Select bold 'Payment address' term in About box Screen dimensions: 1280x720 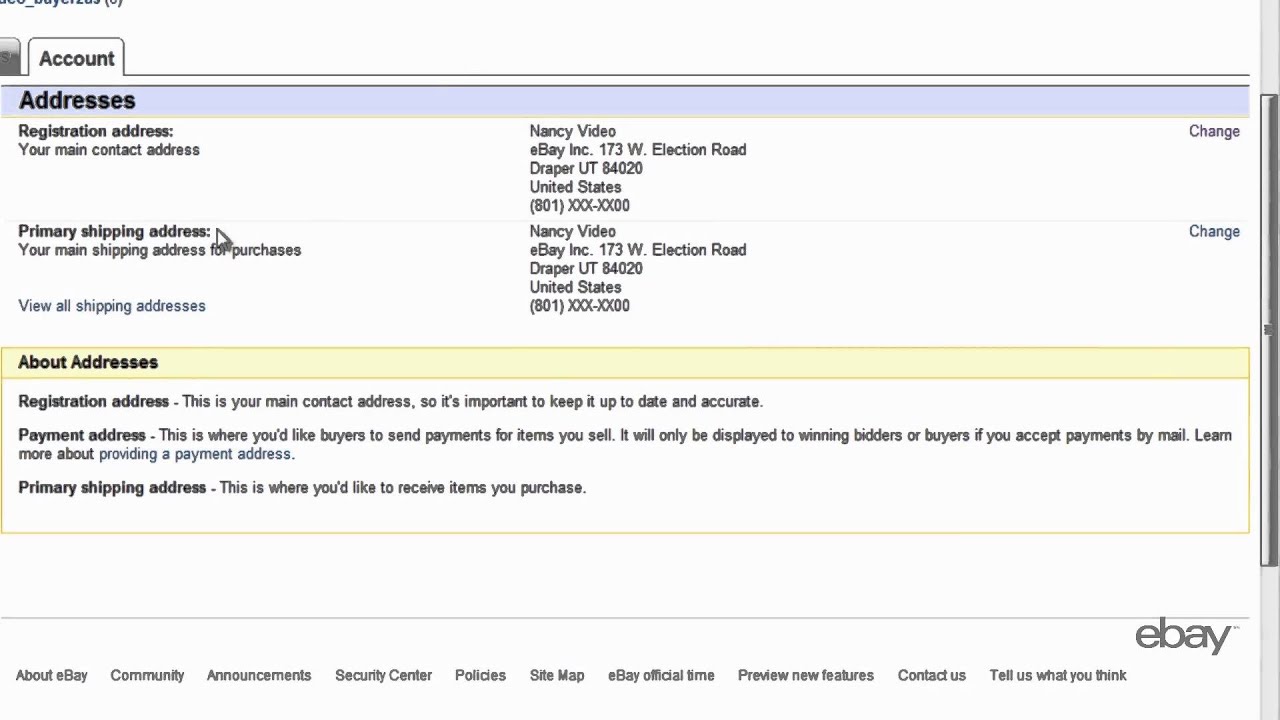click(x=82, y=435)
